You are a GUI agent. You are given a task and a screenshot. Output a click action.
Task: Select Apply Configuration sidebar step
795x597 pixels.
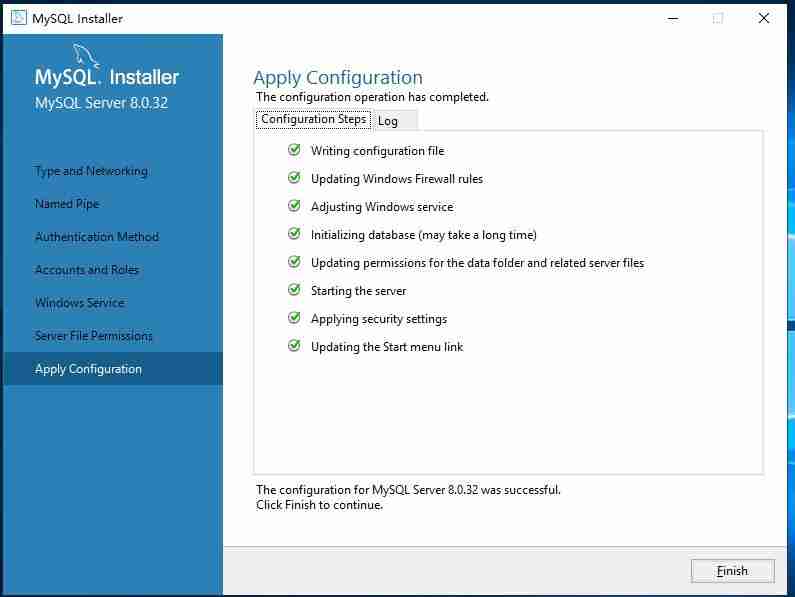coord(113,369)
